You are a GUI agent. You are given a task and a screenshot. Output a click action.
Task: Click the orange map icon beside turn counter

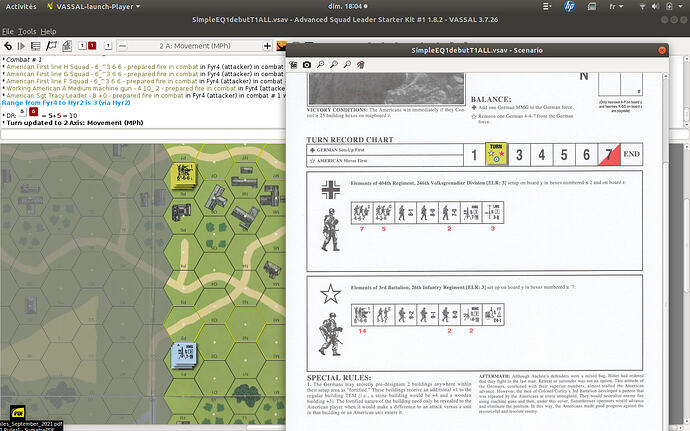(281, 46)
